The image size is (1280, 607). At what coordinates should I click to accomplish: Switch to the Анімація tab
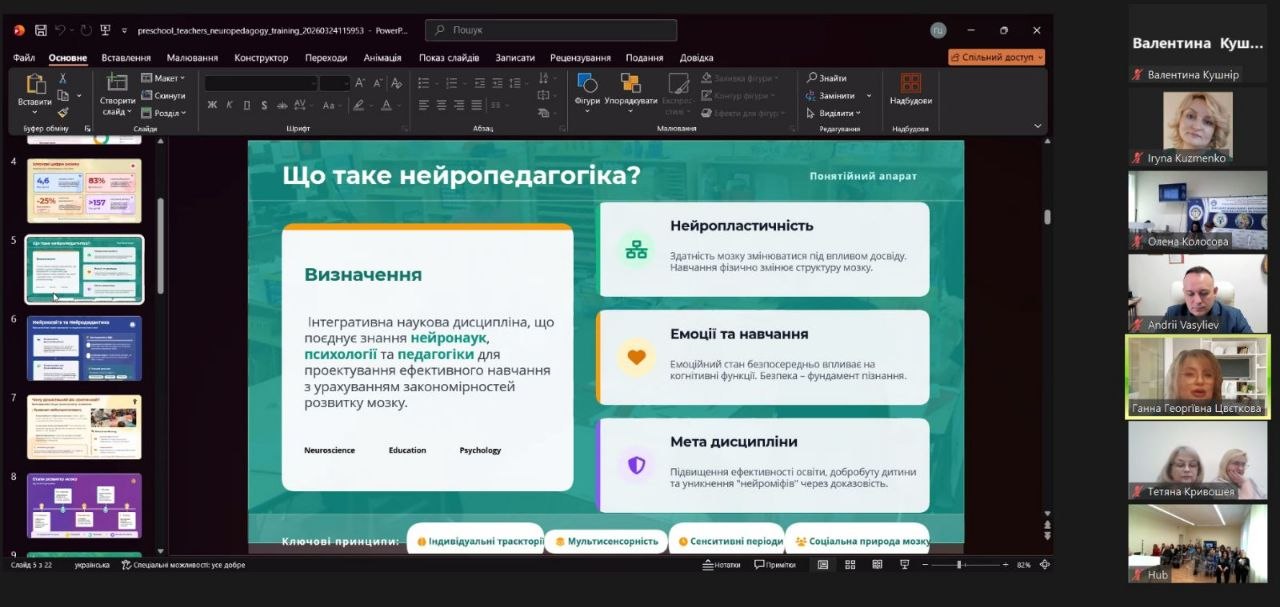point(382,58)
